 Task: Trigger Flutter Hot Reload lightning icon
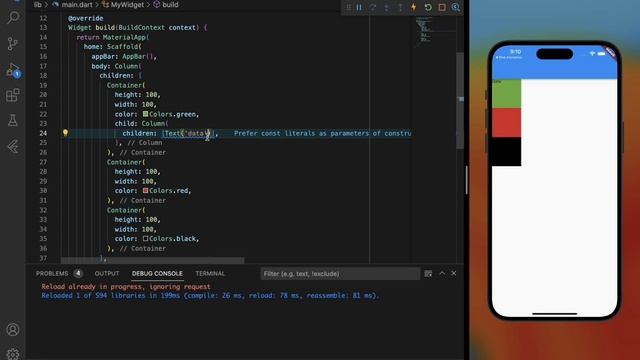(x=413, y=7)
